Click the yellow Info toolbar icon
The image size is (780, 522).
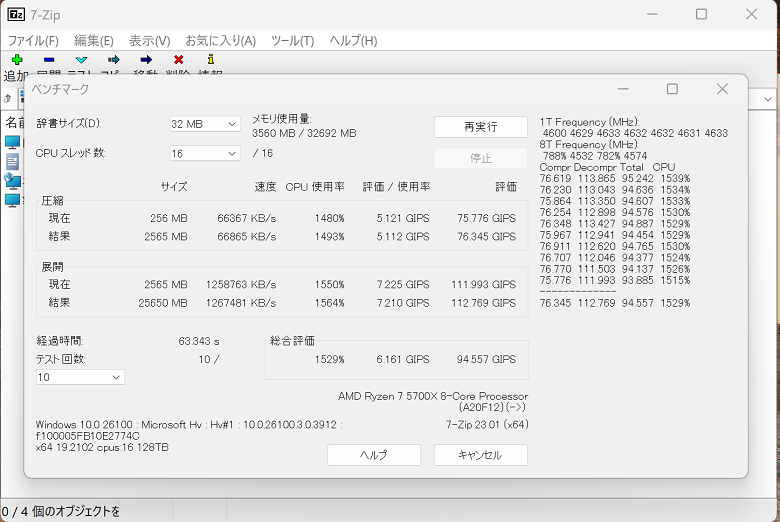pyautogui.click(x=211, y=59)
